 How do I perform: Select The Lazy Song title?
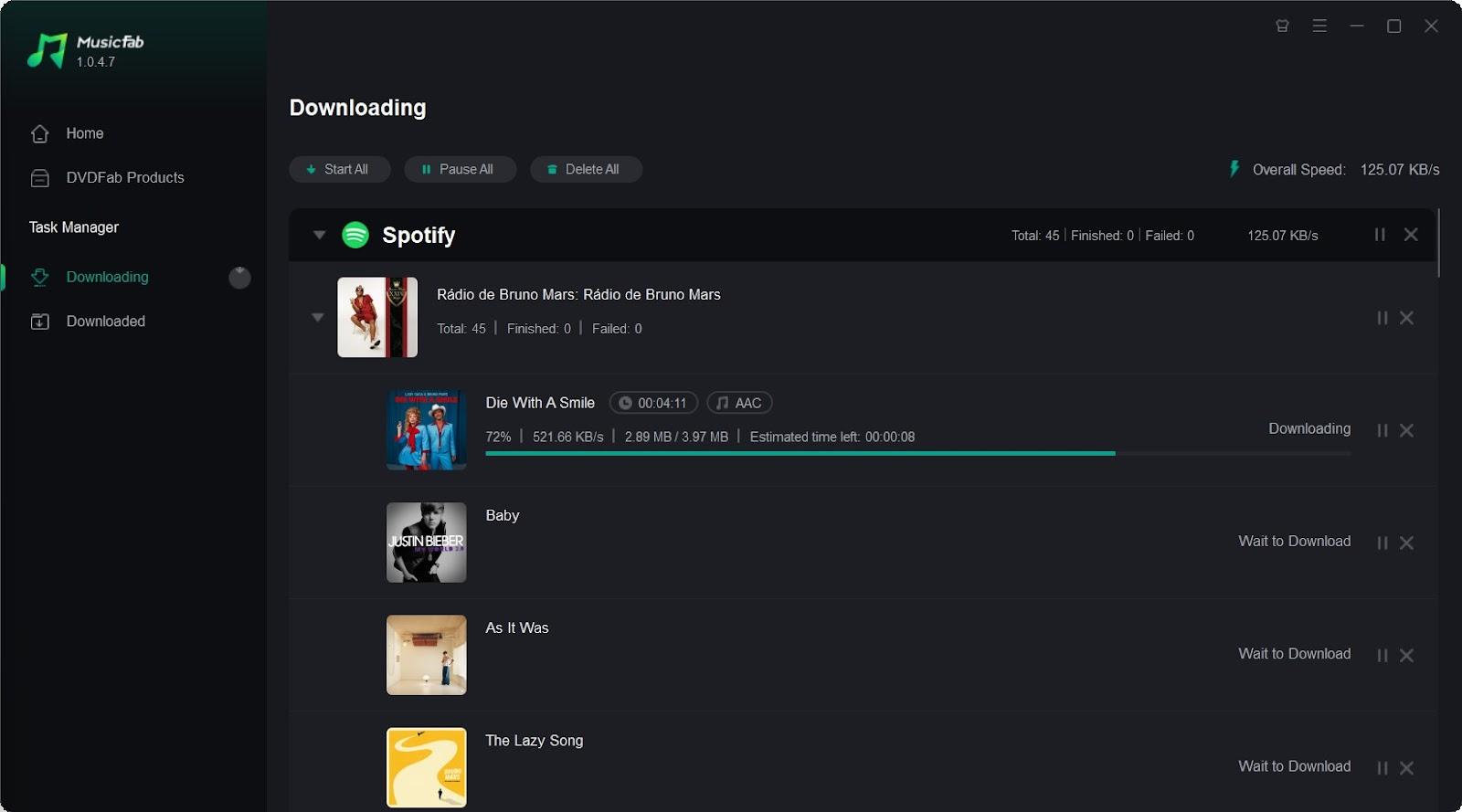[x=535, y=741]
